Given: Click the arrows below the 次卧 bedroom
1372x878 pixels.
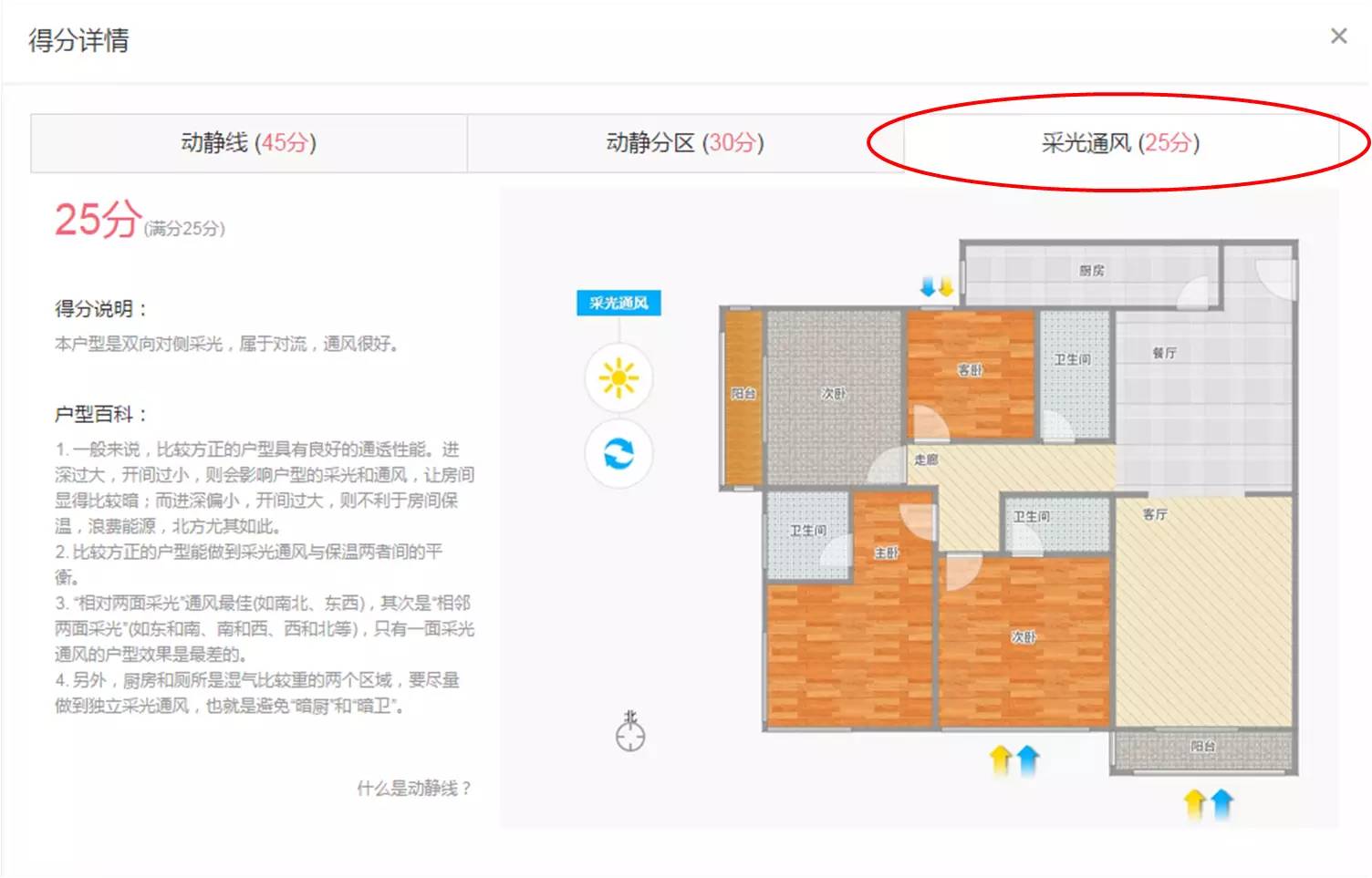Looking at the screenshot, I should [x=1014, y=759].
